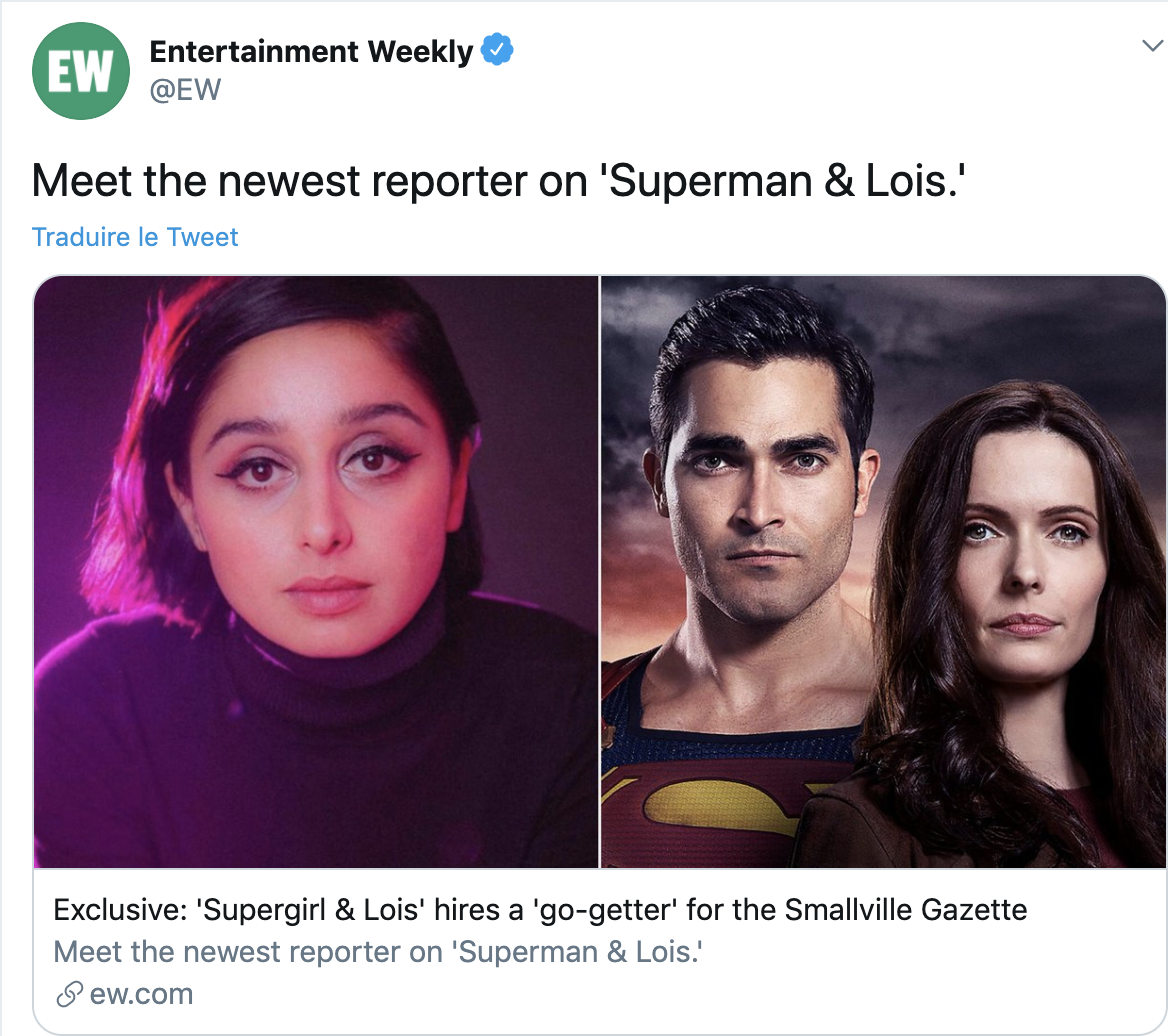Image resolution: width=1168 pixels, height=1036 pixels.
Task: Click the Traduire le Tweet link
Action: click(x=135, y=237)
